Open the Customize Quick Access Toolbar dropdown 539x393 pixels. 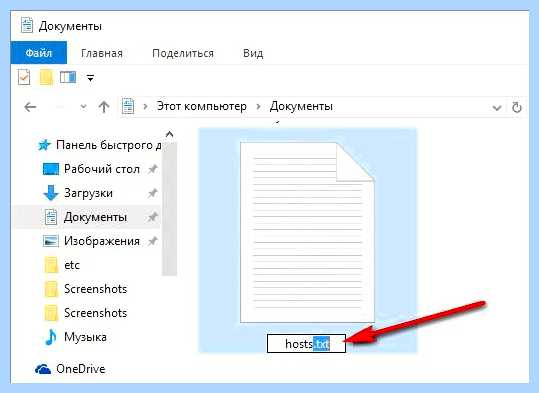coord(90,78)
